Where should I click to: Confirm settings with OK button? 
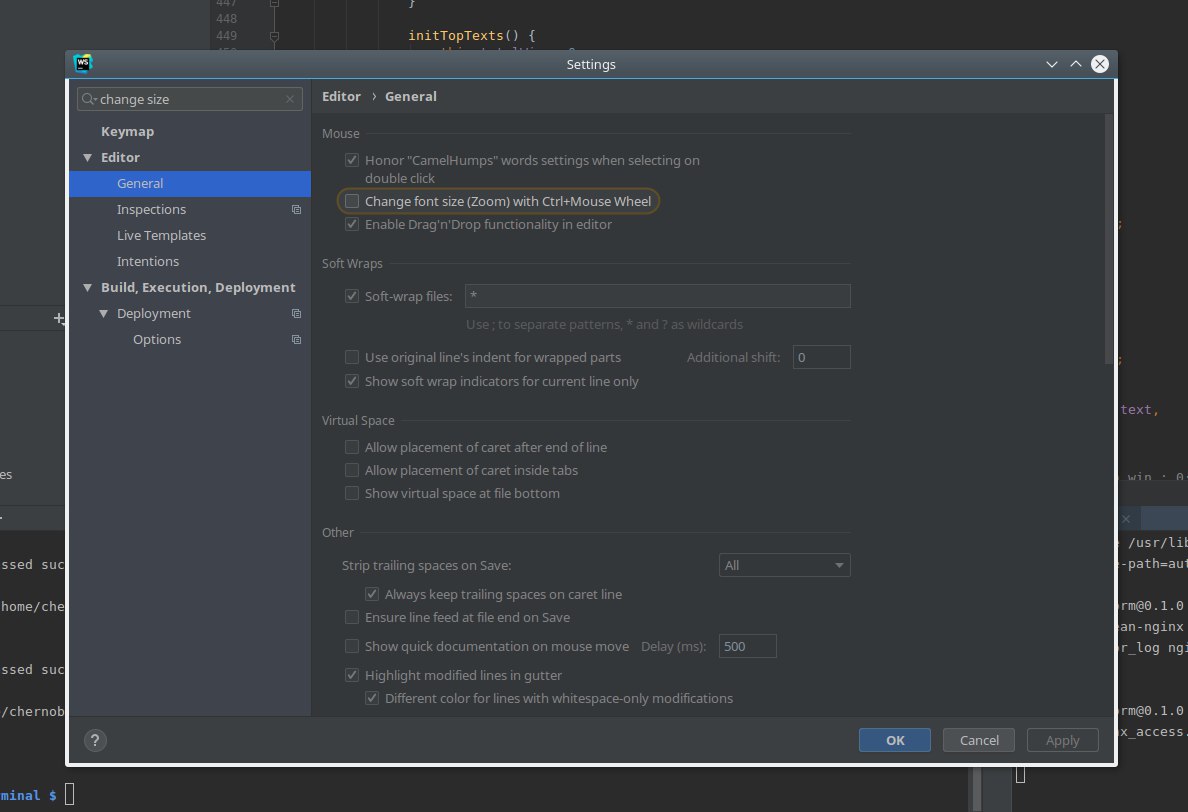[895, 740]
